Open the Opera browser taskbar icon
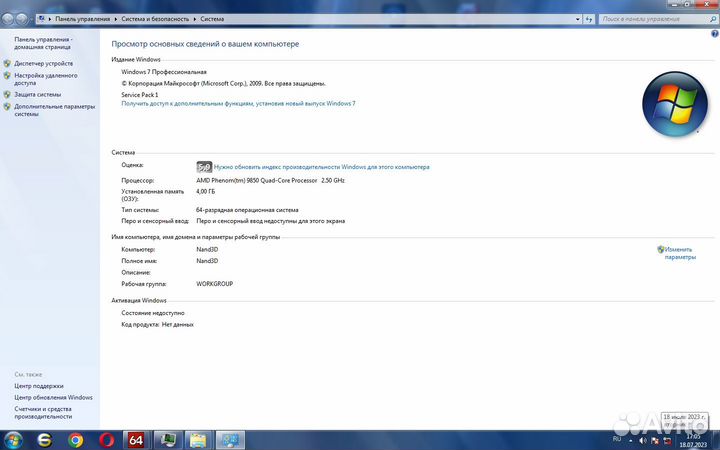Screen dimensions: 720x450 107,440
